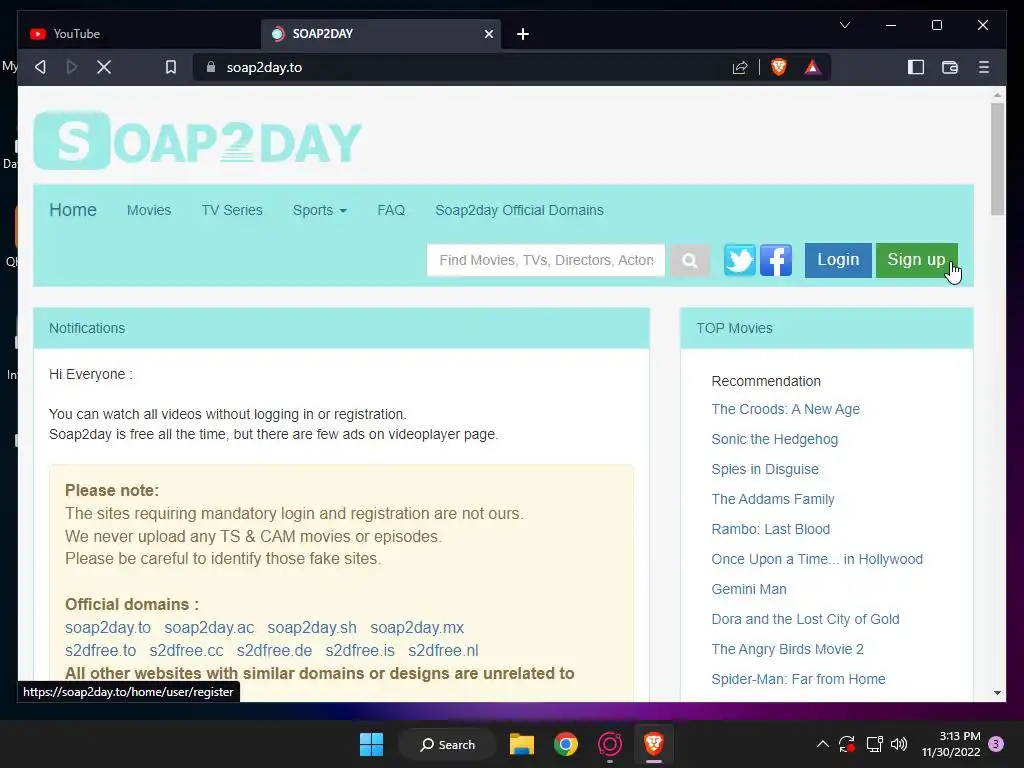Open Brave Rewards triangle icon
Image resolution: width=1024 pixels, height=768 pixels.
click(x=812, y=67)
